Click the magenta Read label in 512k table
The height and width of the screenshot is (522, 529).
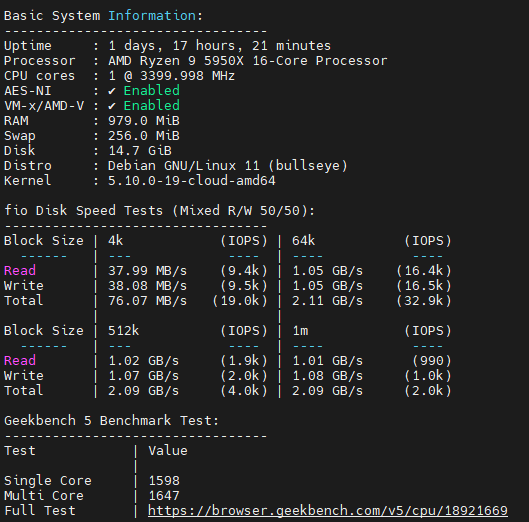20,360
